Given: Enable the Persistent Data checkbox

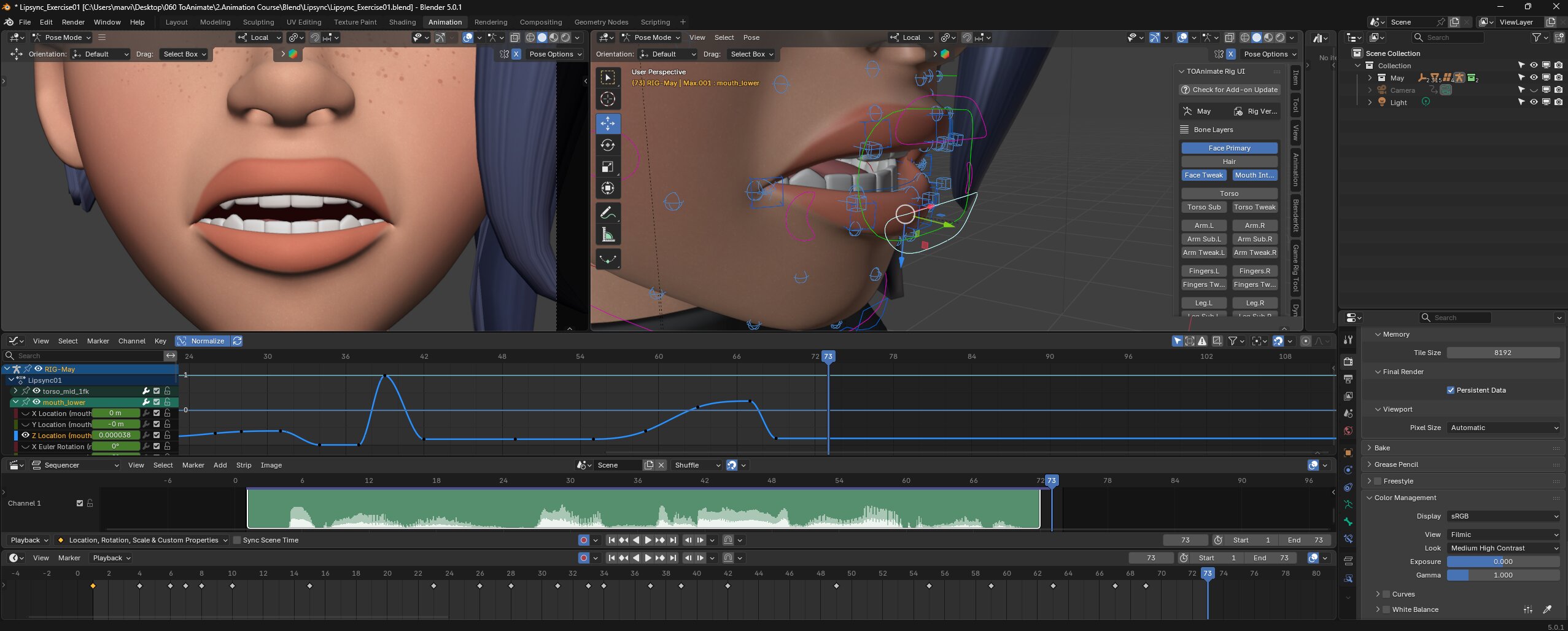Looking at the screenshot, I should (1451, 390).
